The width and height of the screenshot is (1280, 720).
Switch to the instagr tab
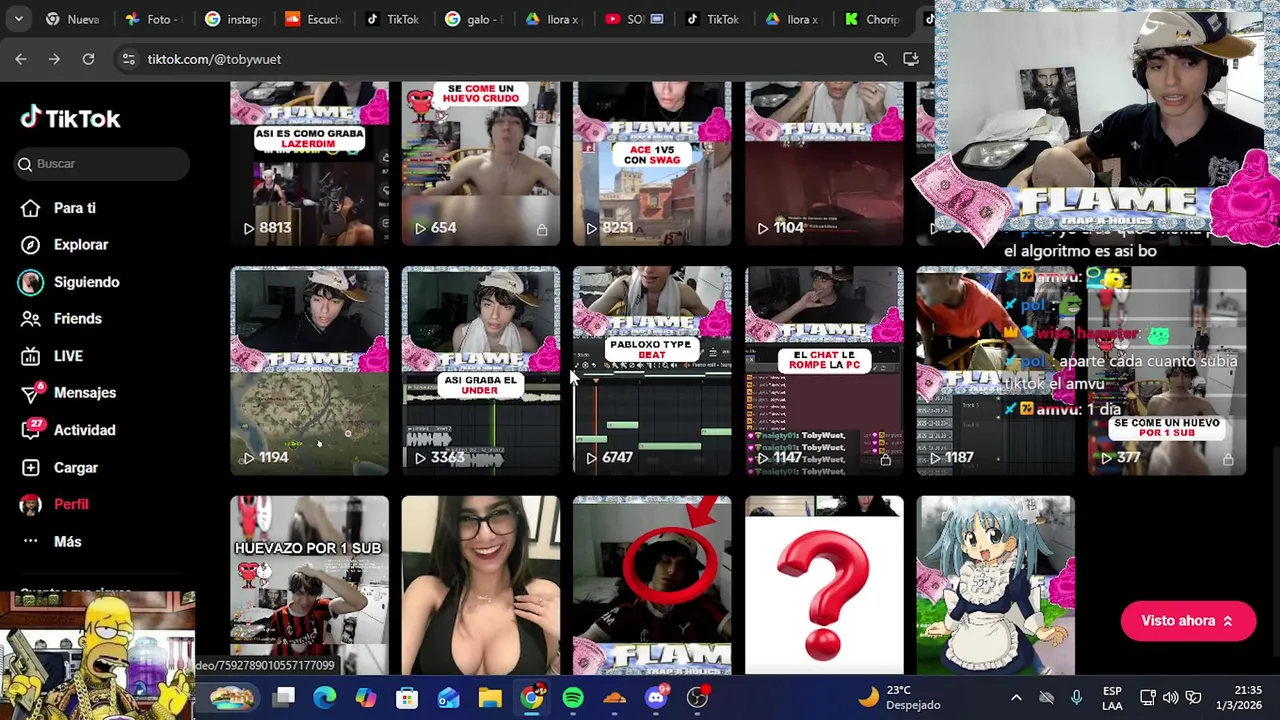point(232,19)
